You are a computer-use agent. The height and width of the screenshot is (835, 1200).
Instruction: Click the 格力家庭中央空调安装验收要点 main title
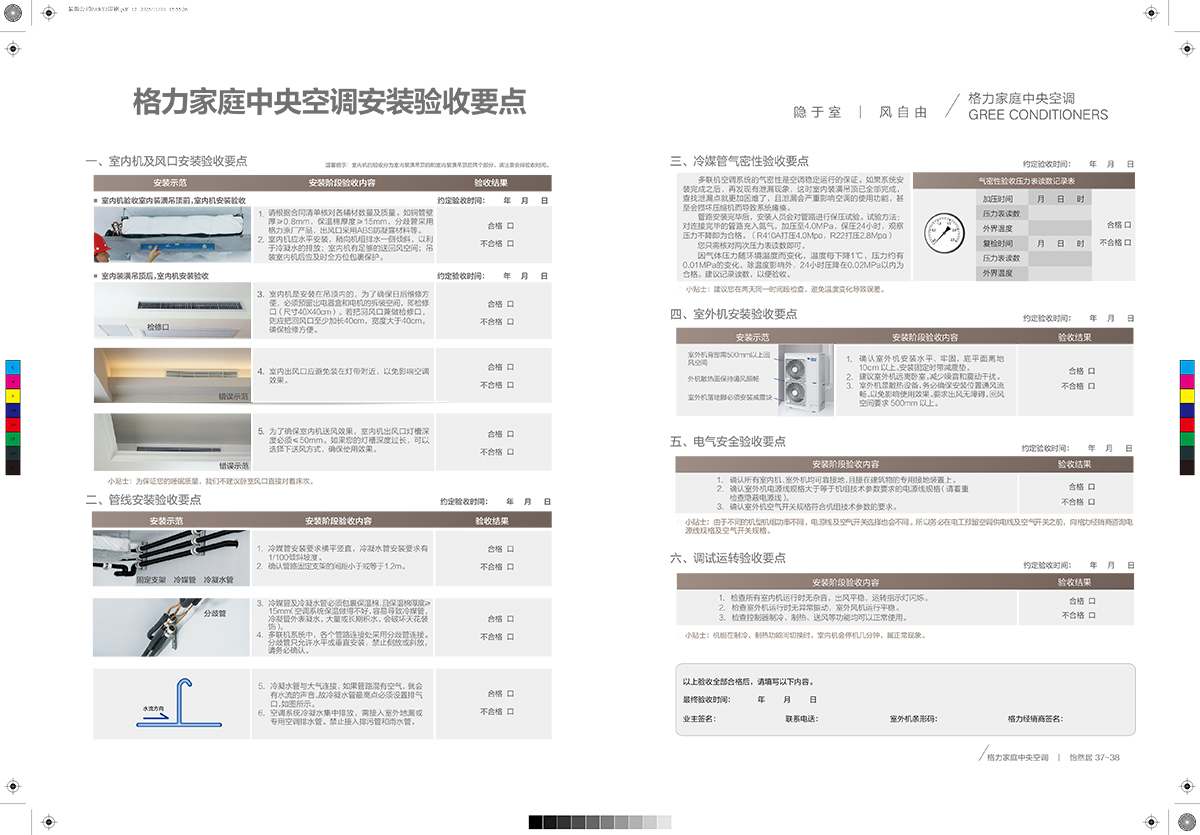330,102
